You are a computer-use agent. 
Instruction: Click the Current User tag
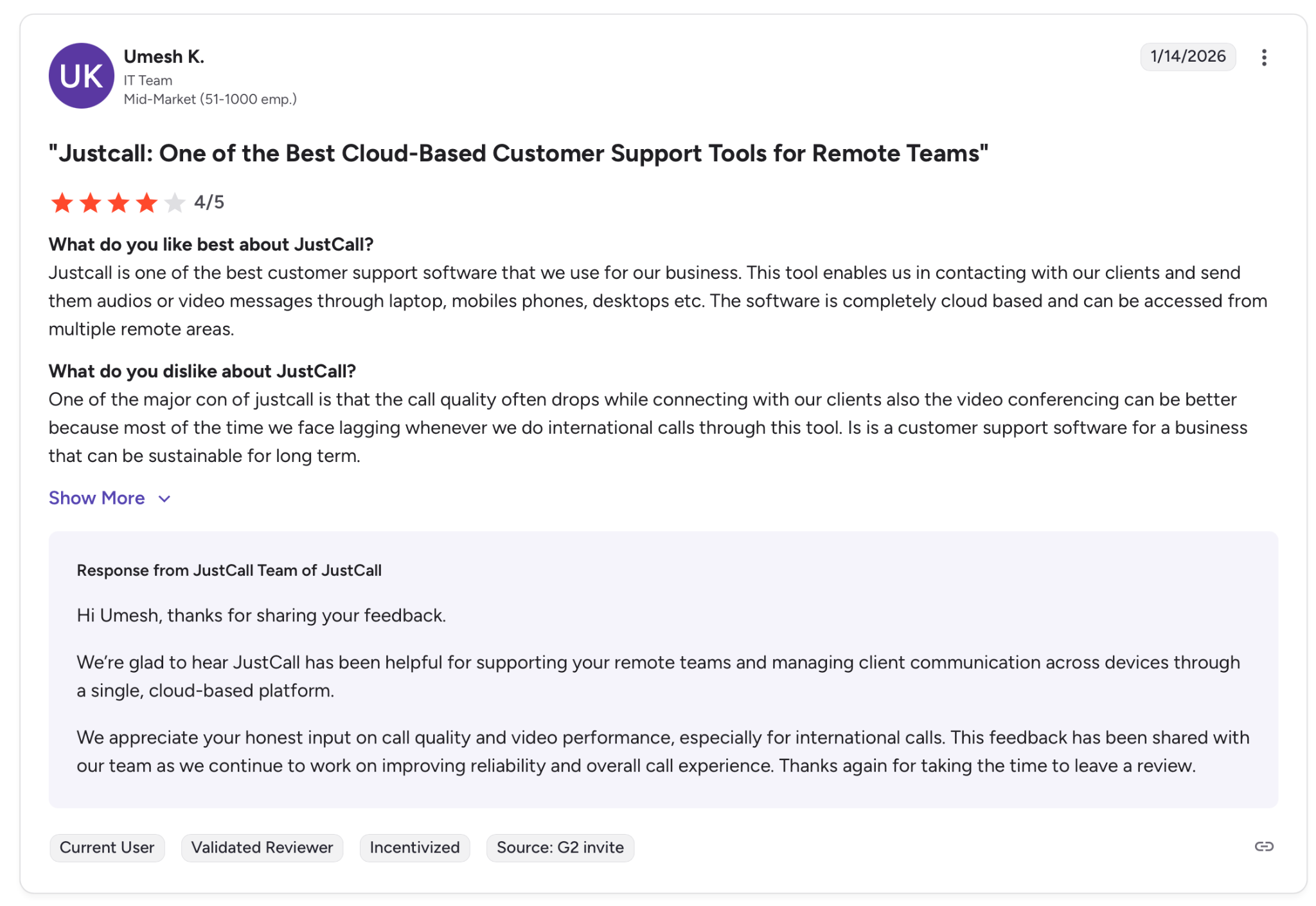[107, 848]
